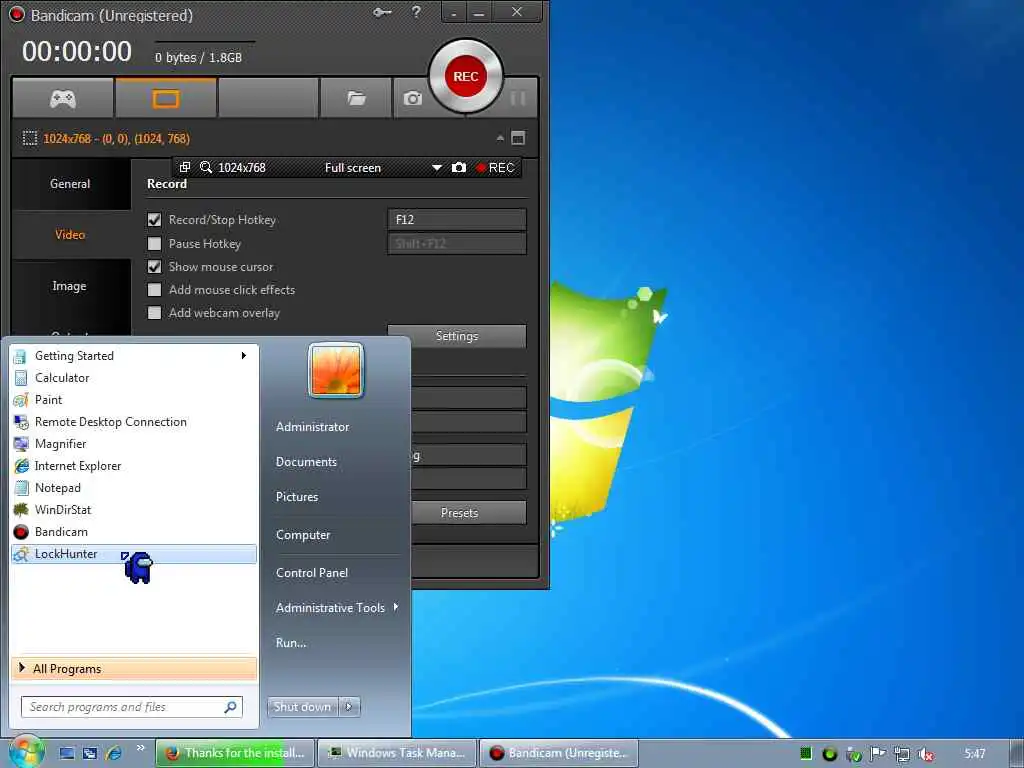Viewport: 1024px width, 768px height.
Task: Open Remote Desktop Connection
Action: pos(134,422)
